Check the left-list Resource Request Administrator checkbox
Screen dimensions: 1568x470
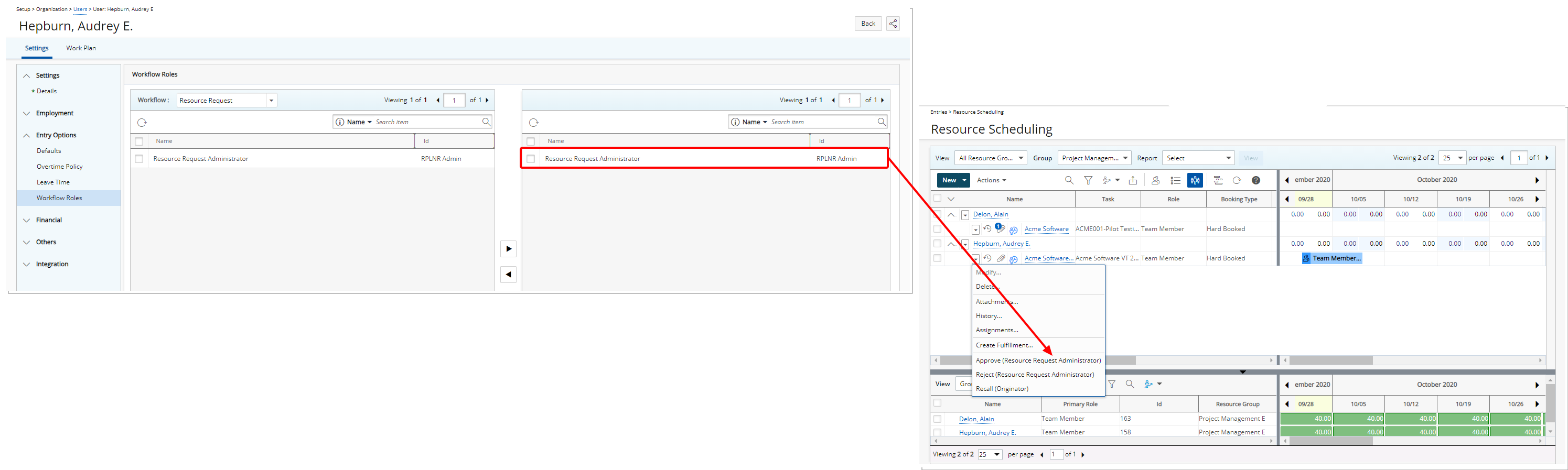[x=139, y=159]
